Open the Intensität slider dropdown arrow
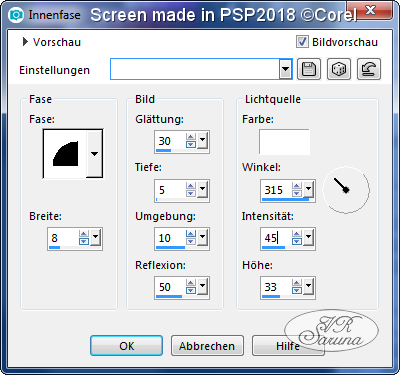The height and width of the screenshot is (375, 400). (x=309, y=237)
